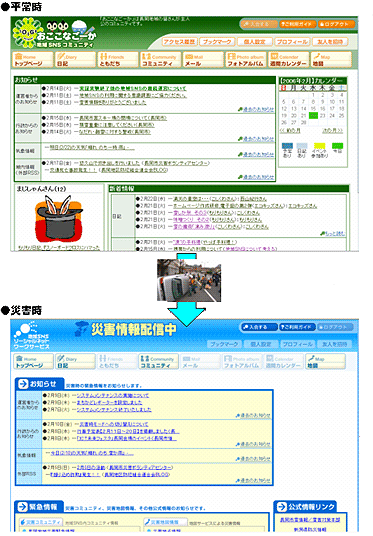
Task: Open Community (コミュニティ) in the green navigation
Action: pos(160,60)
